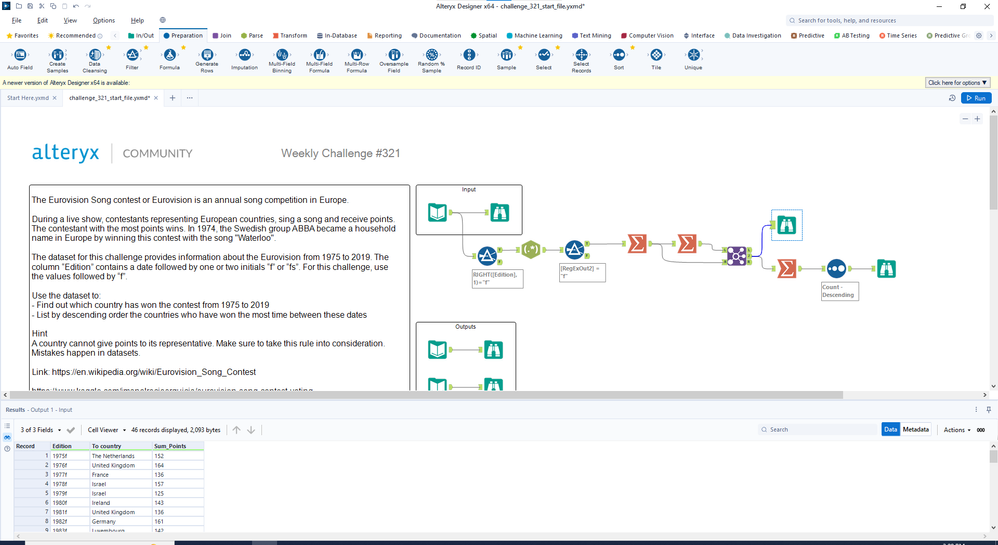This screenshot has width=998, height=545.
Task: Pick the Select Records tool
Action: 581,60
